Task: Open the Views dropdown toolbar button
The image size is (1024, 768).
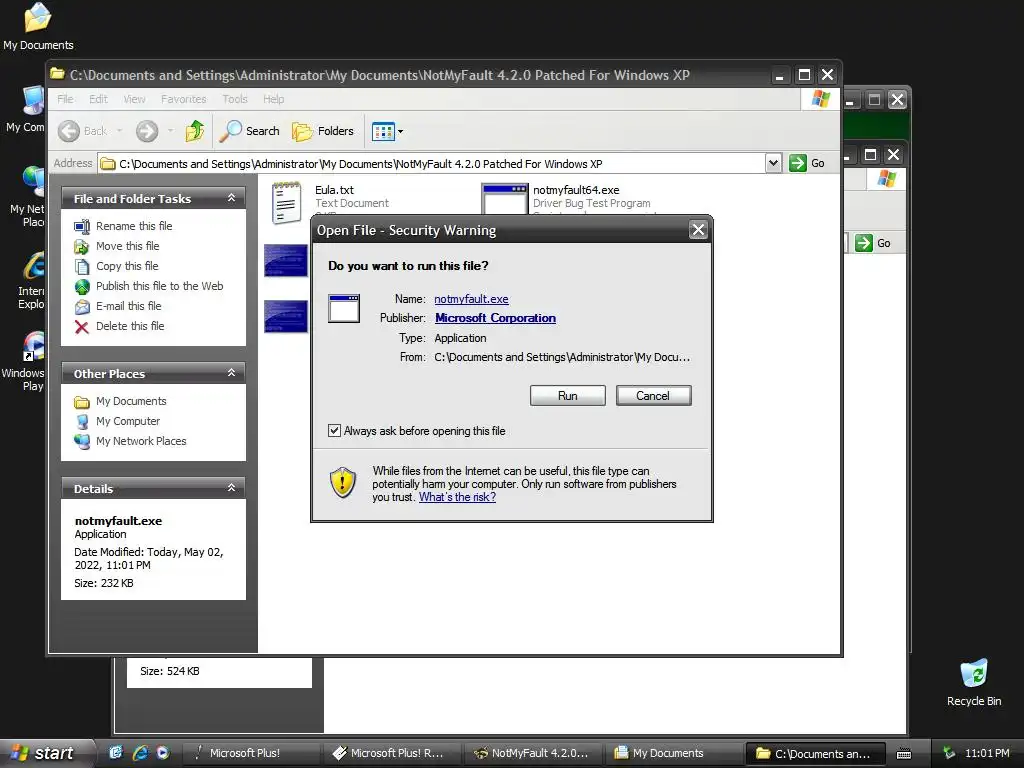Action: click(387, 131)
